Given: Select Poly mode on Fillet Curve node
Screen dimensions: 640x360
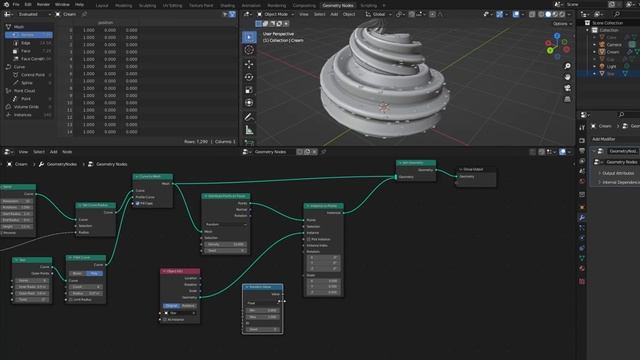Looking at the screenshot, I should (94, 273).
